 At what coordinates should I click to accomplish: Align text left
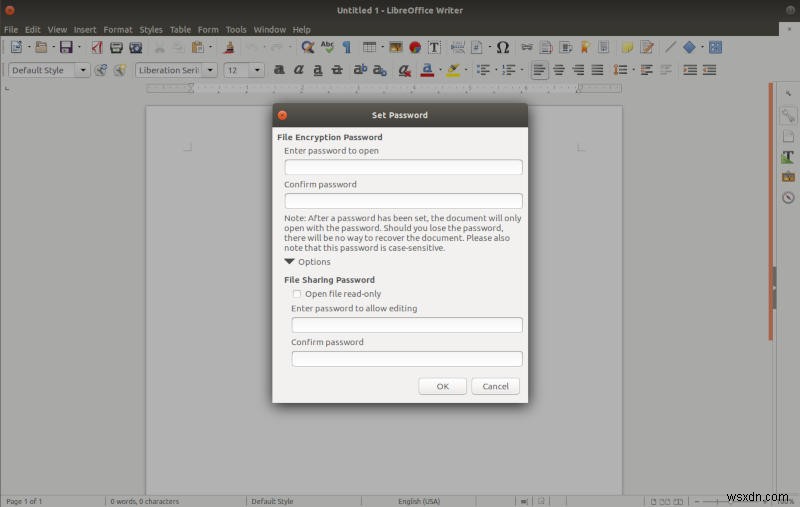click(x=539, y=70)
